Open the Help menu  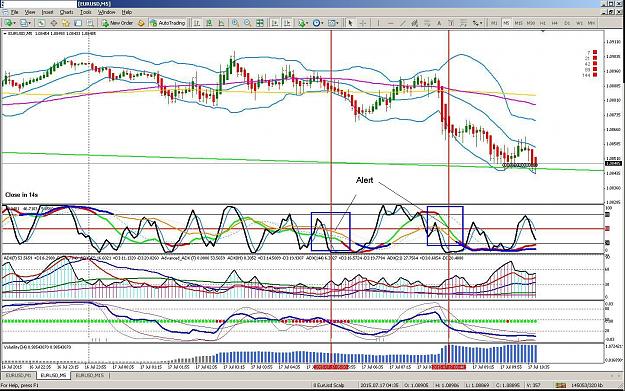[127, 12]
